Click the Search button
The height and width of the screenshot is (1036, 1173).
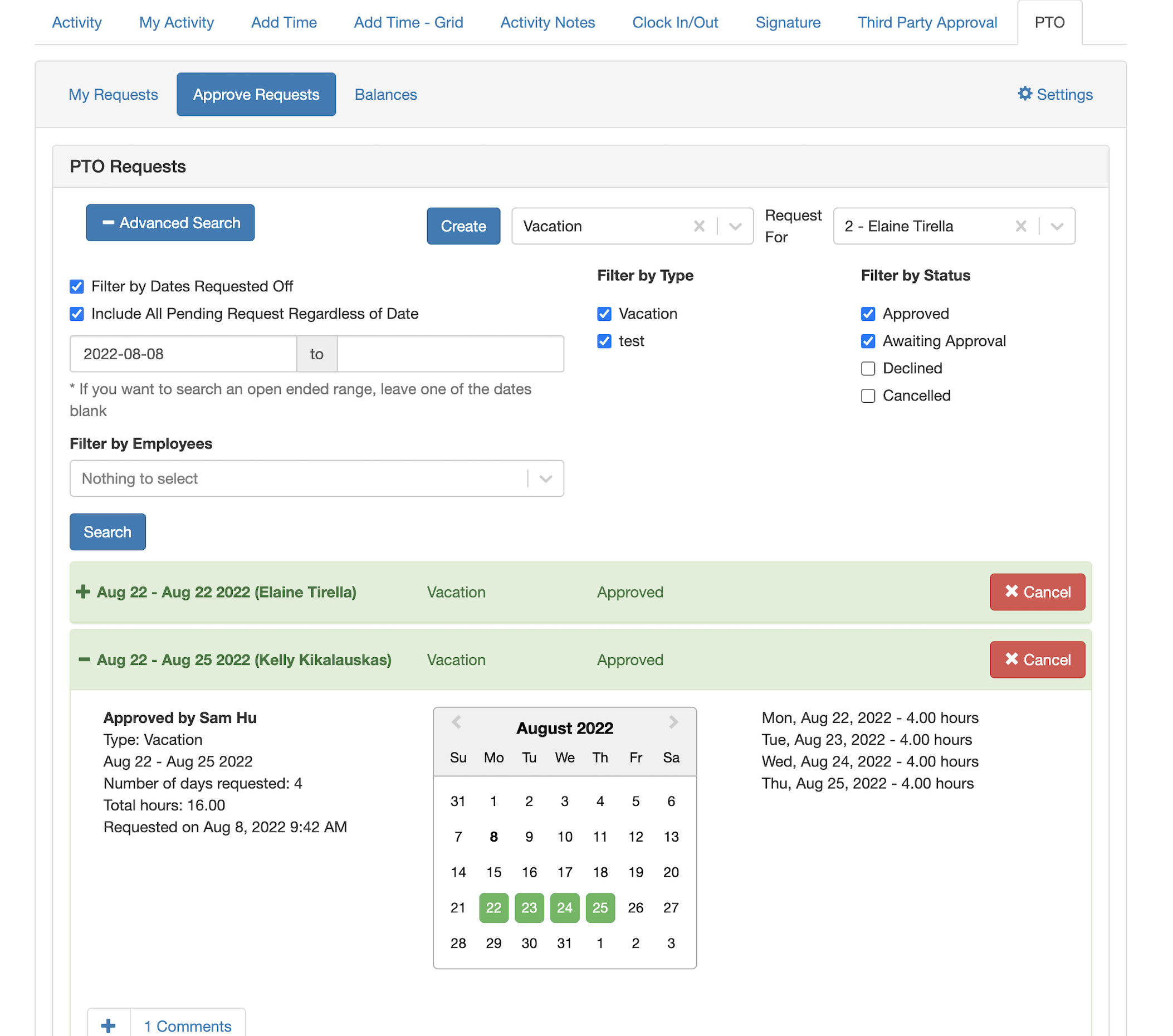point(107,531)
